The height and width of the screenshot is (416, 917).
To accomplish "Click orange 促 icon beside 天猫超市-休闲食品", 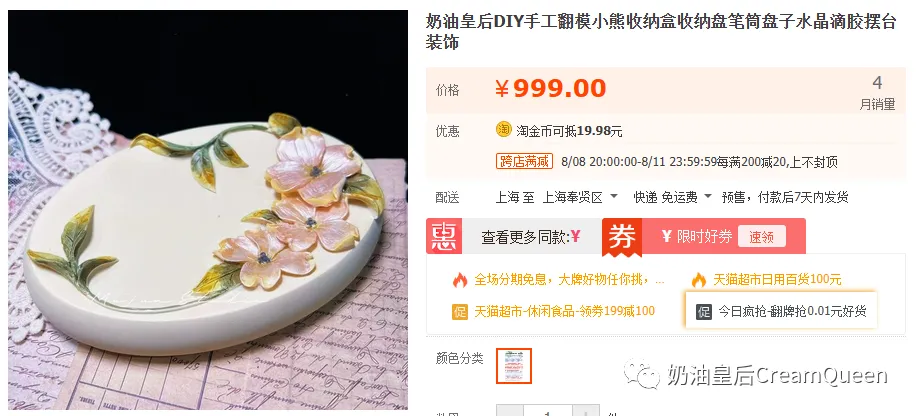I will (460, 311).
